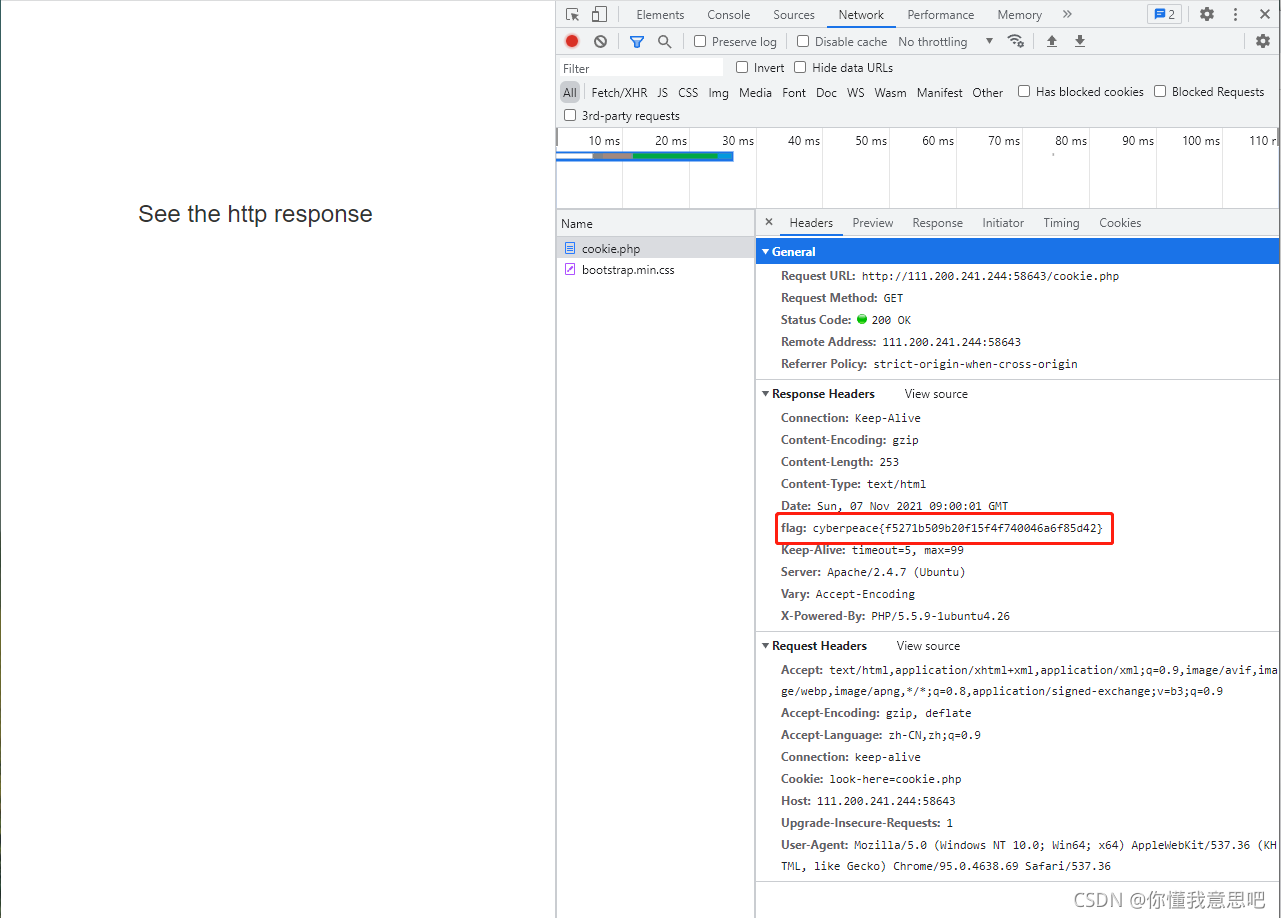Screen dimensions: 1281x918
Task: Click the flag header value cyberpeace
Action: point(957,528)
